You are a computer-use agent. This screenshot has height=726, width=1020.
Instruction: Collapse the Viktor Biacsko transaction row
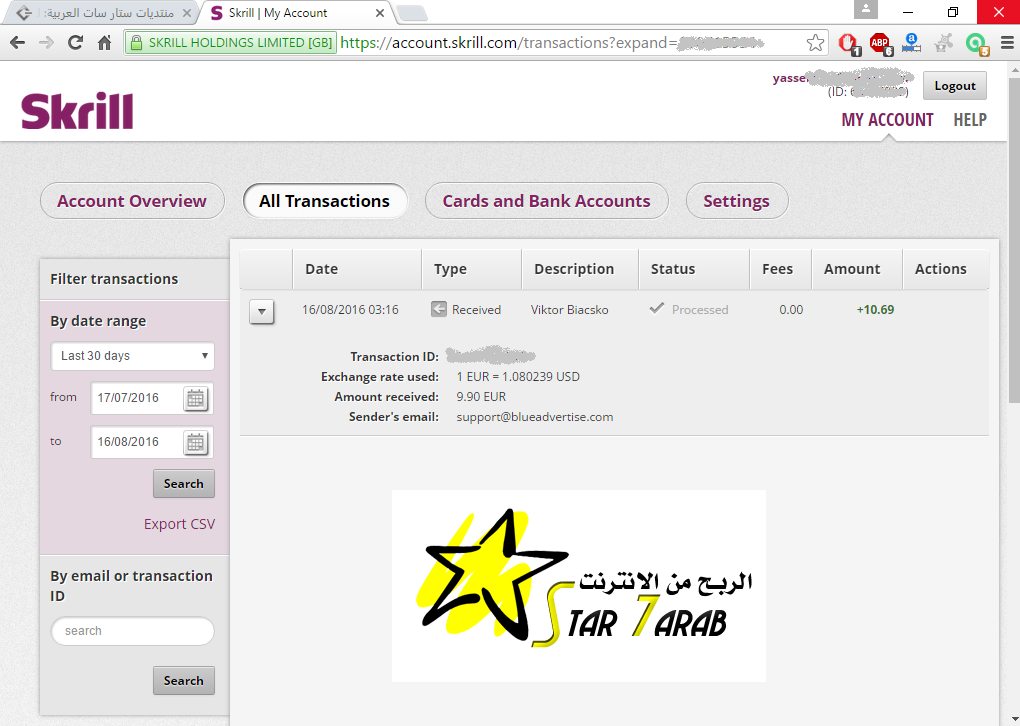(x=261, y=311)
